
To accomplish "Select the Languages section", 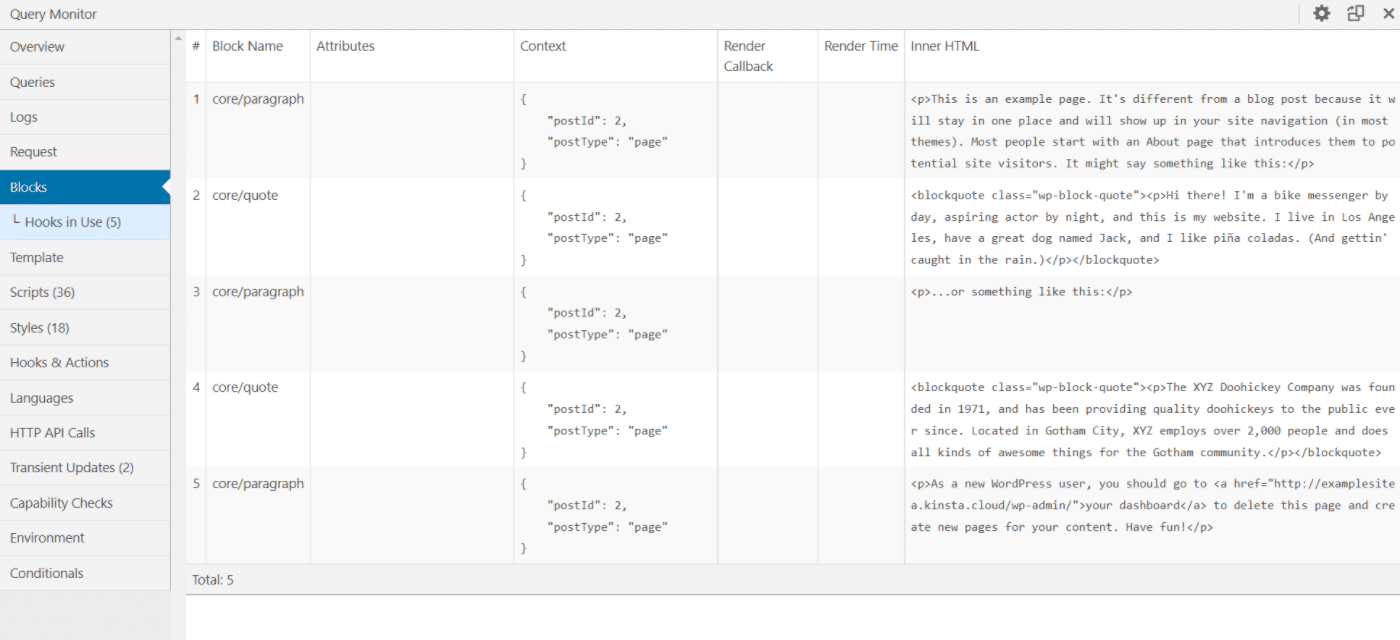I will click(x=40, y=397).
